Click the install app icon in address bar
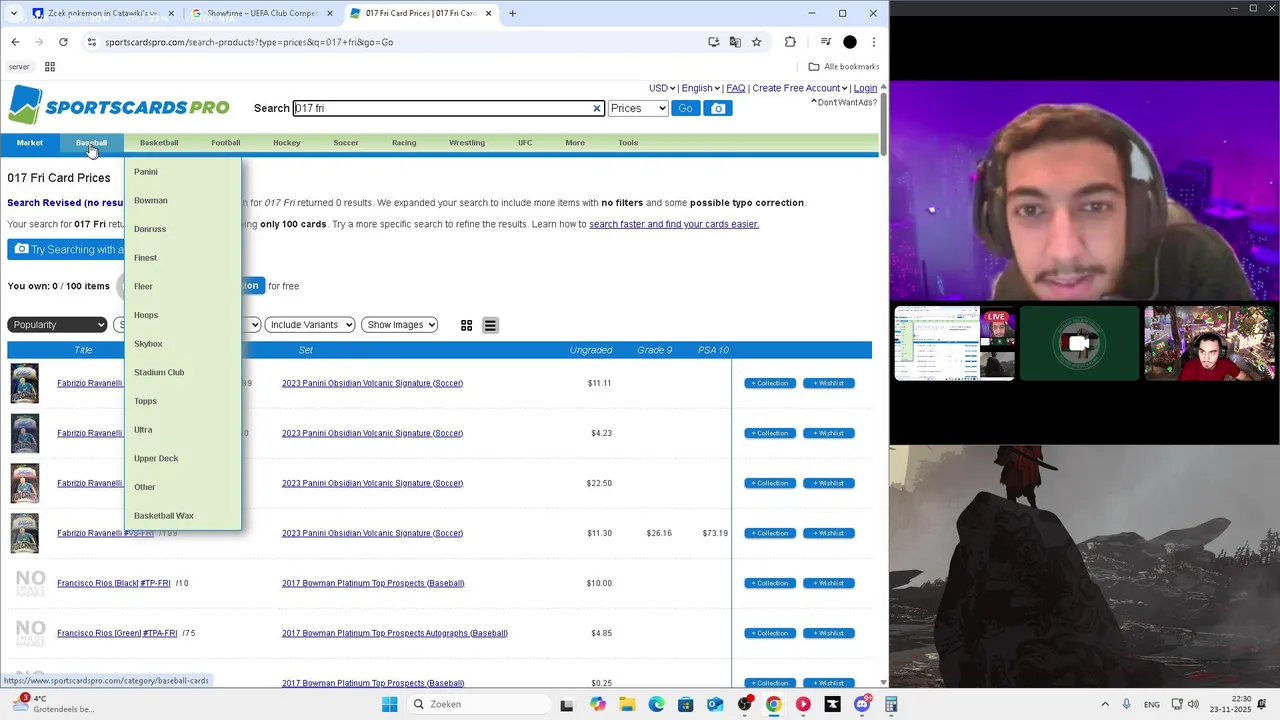Image resolution: width=1280 pixels, height=720 pixels. [x=713, y=42]
